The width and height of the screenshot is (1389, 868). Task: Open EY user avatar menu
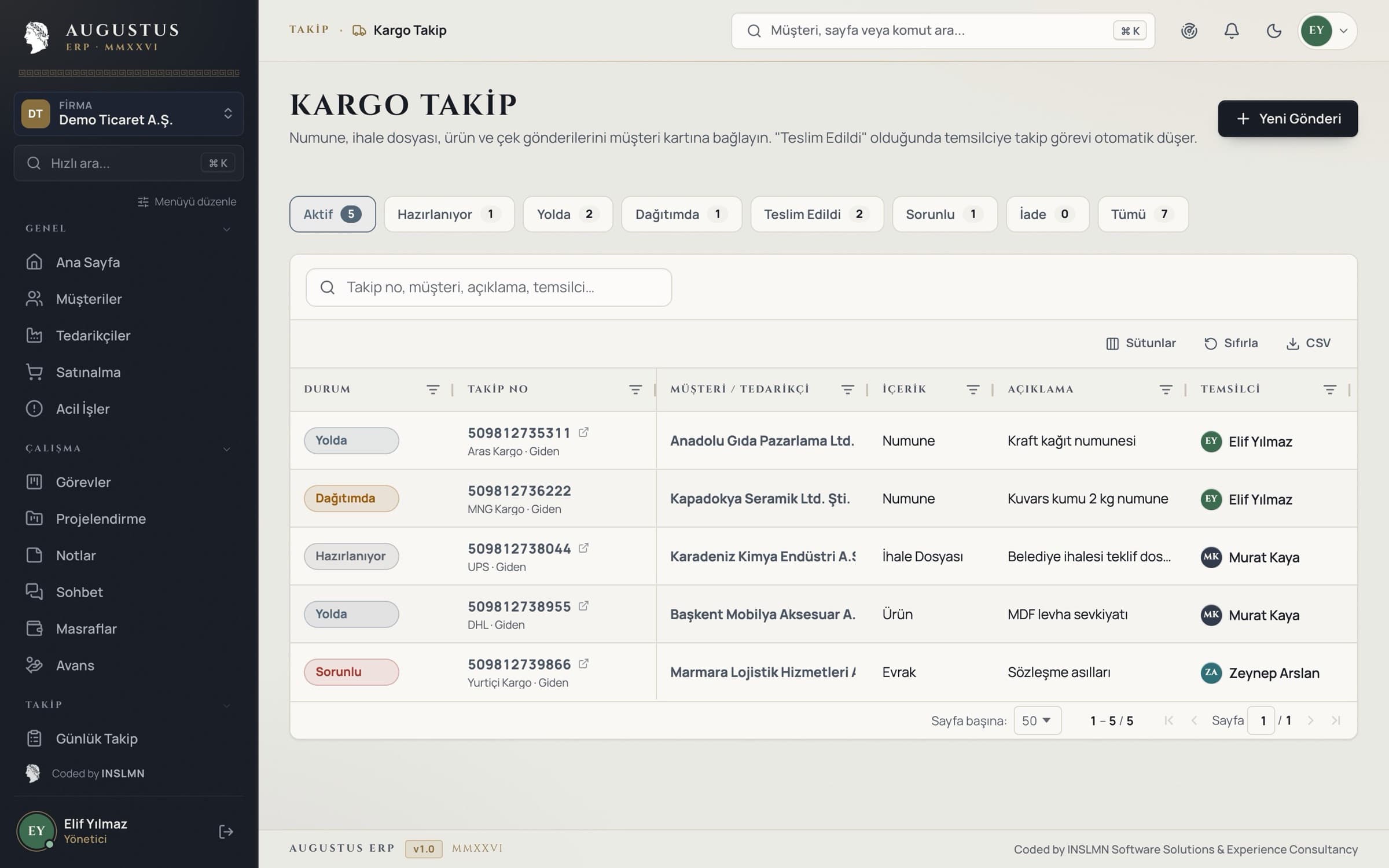coord(1328,31)
